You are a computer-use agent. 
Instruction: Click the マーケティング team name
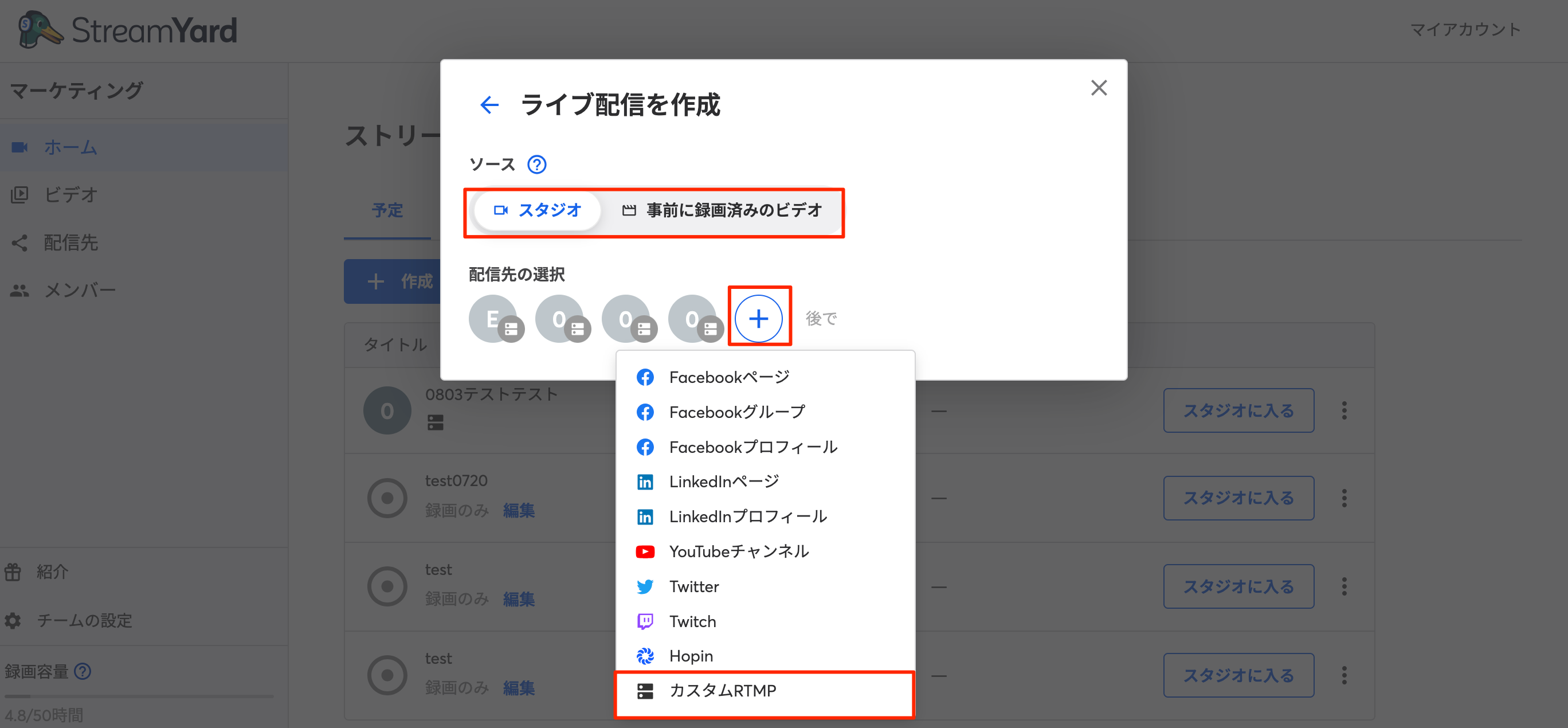[x=76, y=90]
